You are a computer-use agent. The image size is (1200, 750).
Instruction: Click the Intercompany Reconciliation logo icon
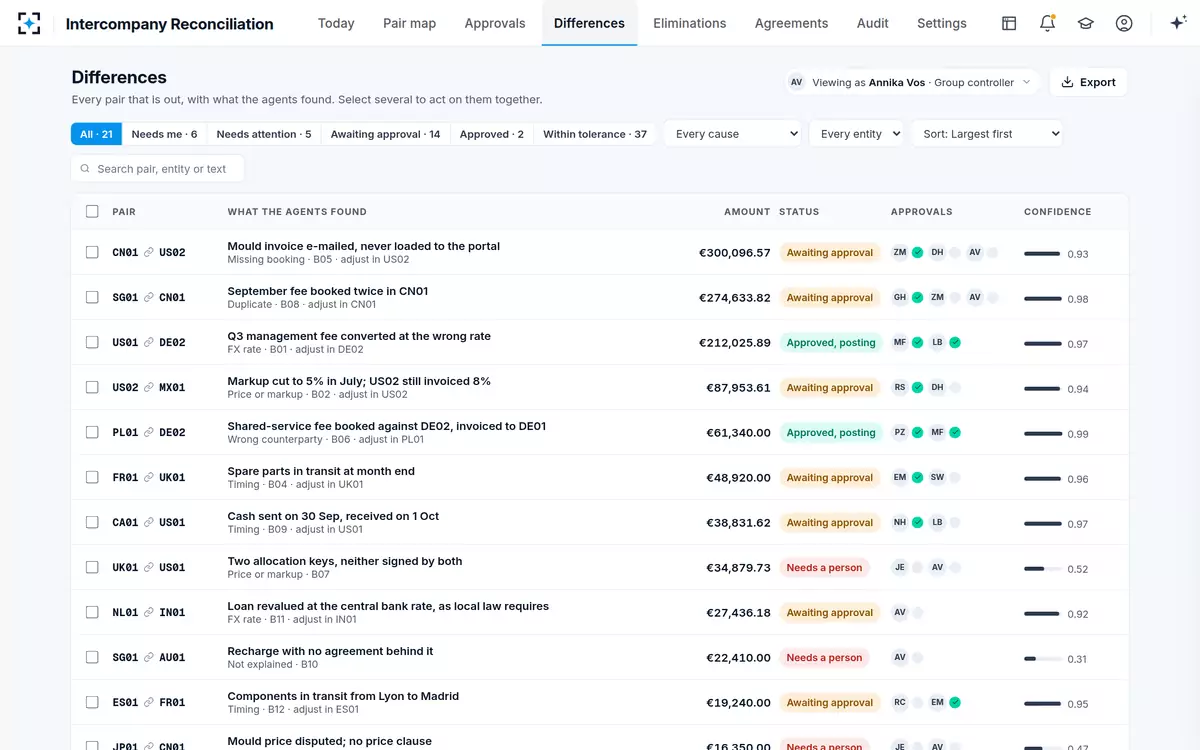click(29, 23)
